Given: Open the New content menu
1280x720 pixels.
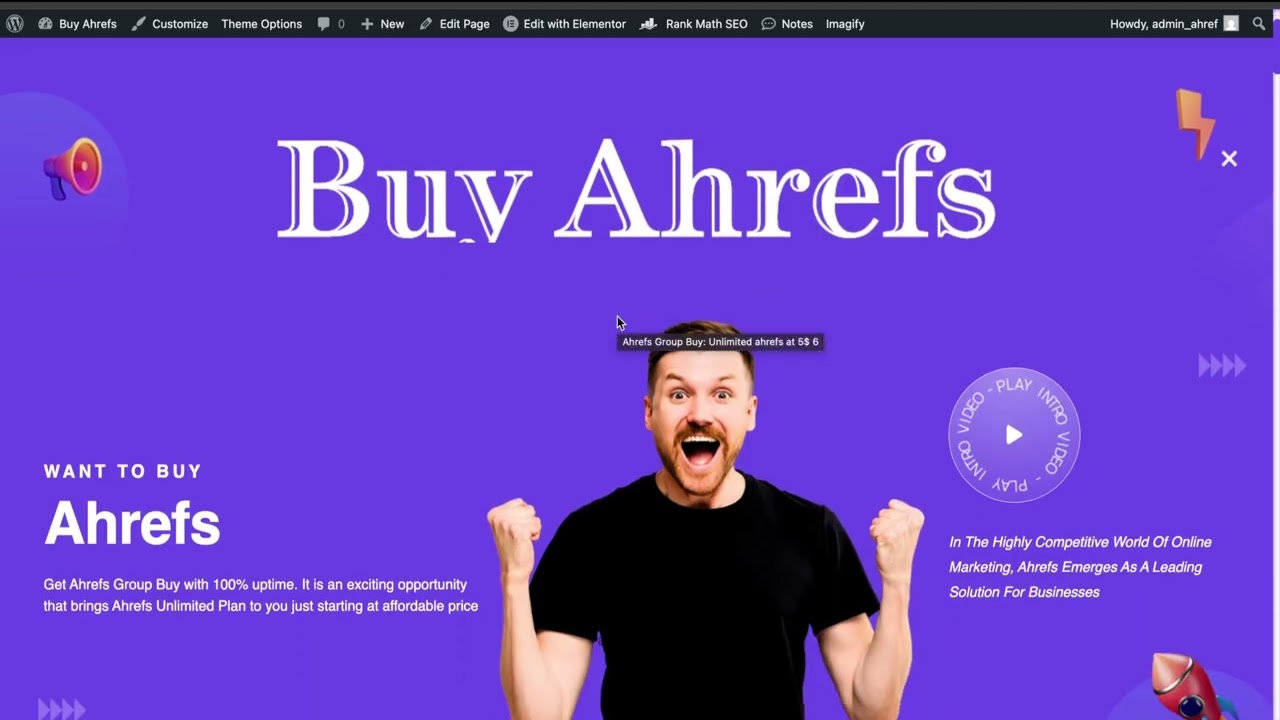Looking at the screenshot, I should click(x=382, y=23).
